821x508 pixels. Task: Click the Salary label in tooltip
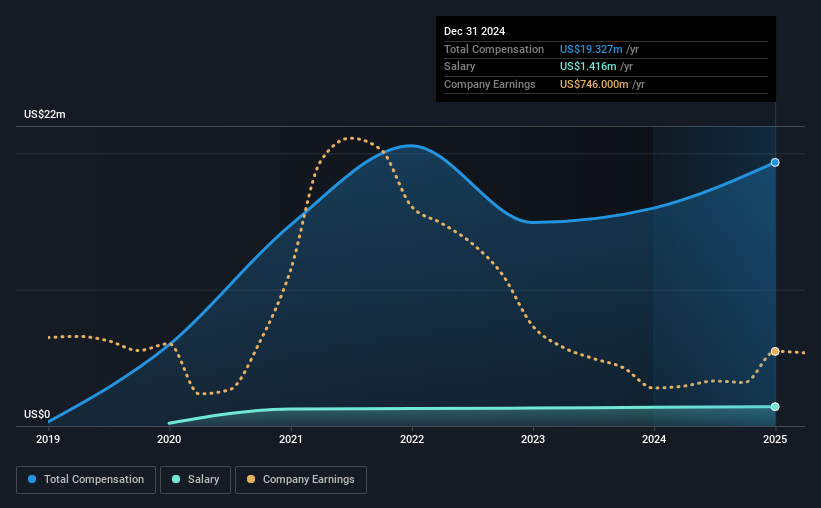[x=460, y=67]
